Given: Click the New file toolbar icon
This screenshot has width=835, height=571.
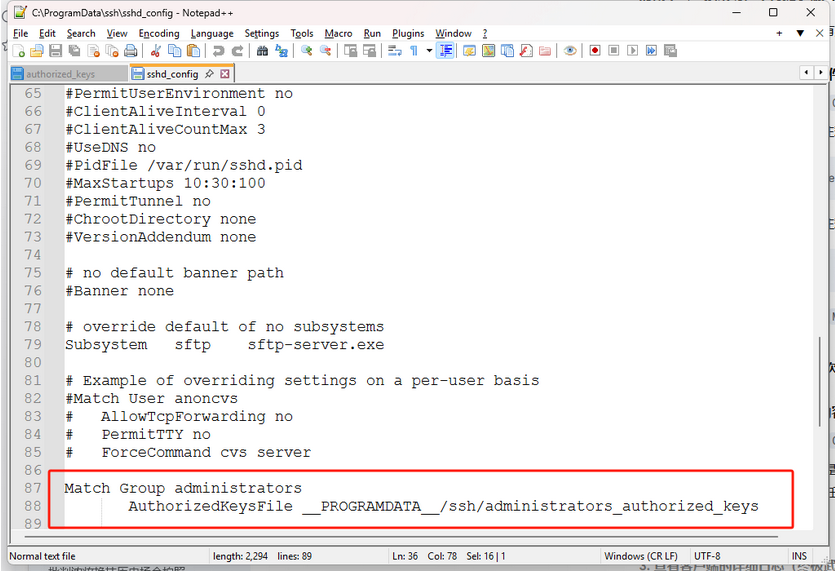Looking at the screenshot, I should (x=19, y=51).
